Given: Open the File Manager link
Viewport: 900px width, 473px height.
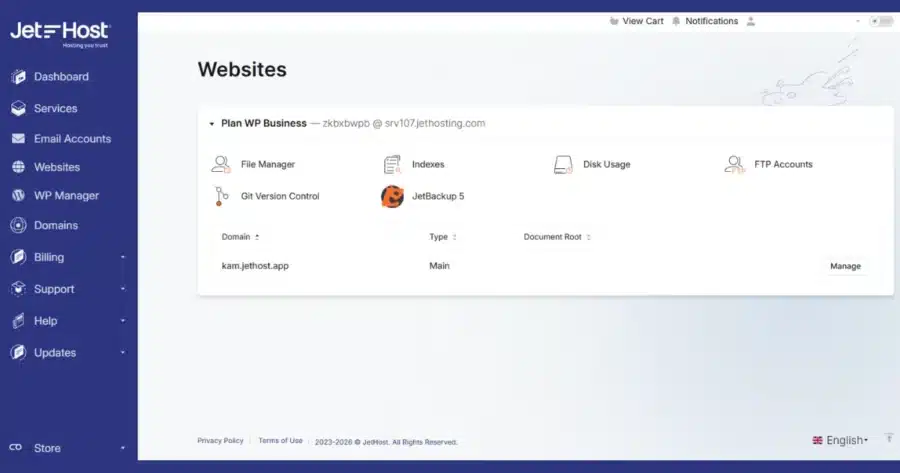Looking at the screenshot, I should pyautogui.click(x=268, y=164).
